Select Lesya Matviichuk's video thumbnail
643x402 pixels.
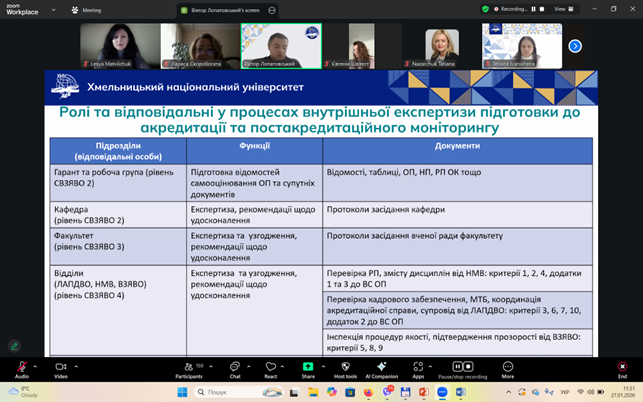coord(119,46)
